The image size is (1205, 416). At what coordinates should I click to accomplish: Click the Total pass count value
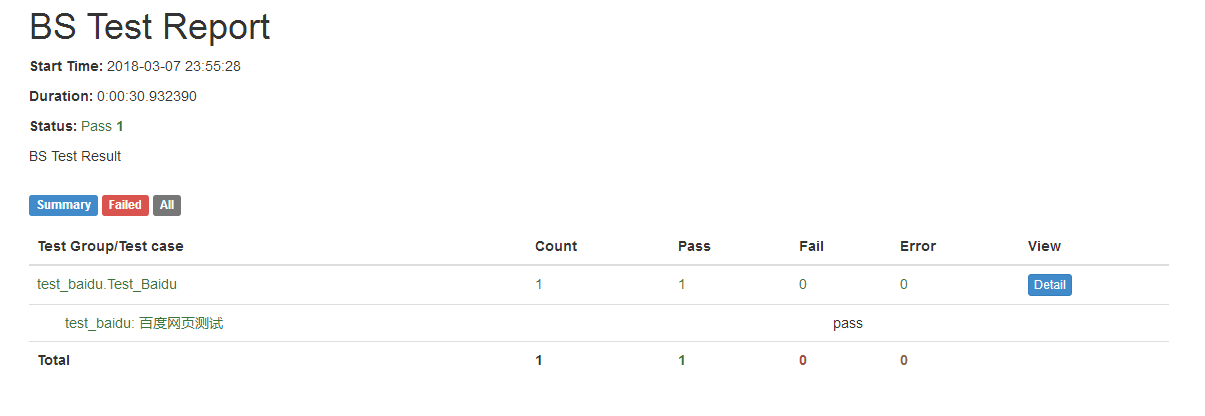682,360
